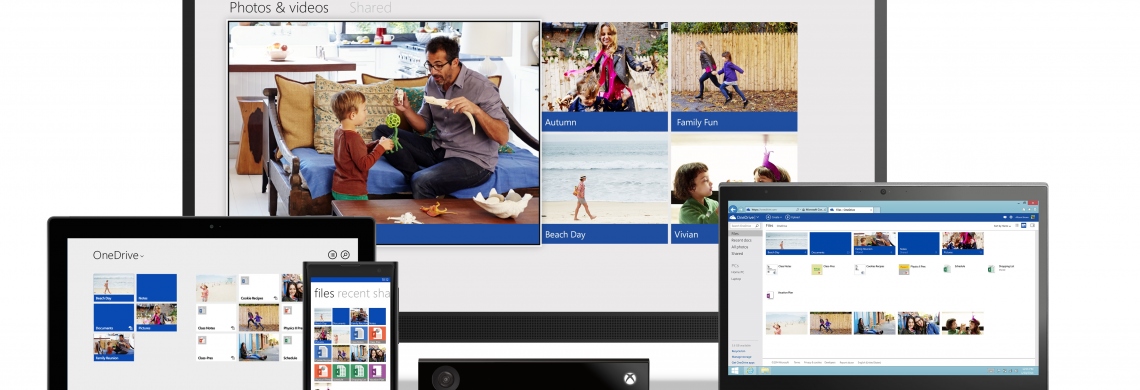The image size is (1140, 390).
Task: Click the search icon on the tablet OneDrive app
Action: click(345, 255)
